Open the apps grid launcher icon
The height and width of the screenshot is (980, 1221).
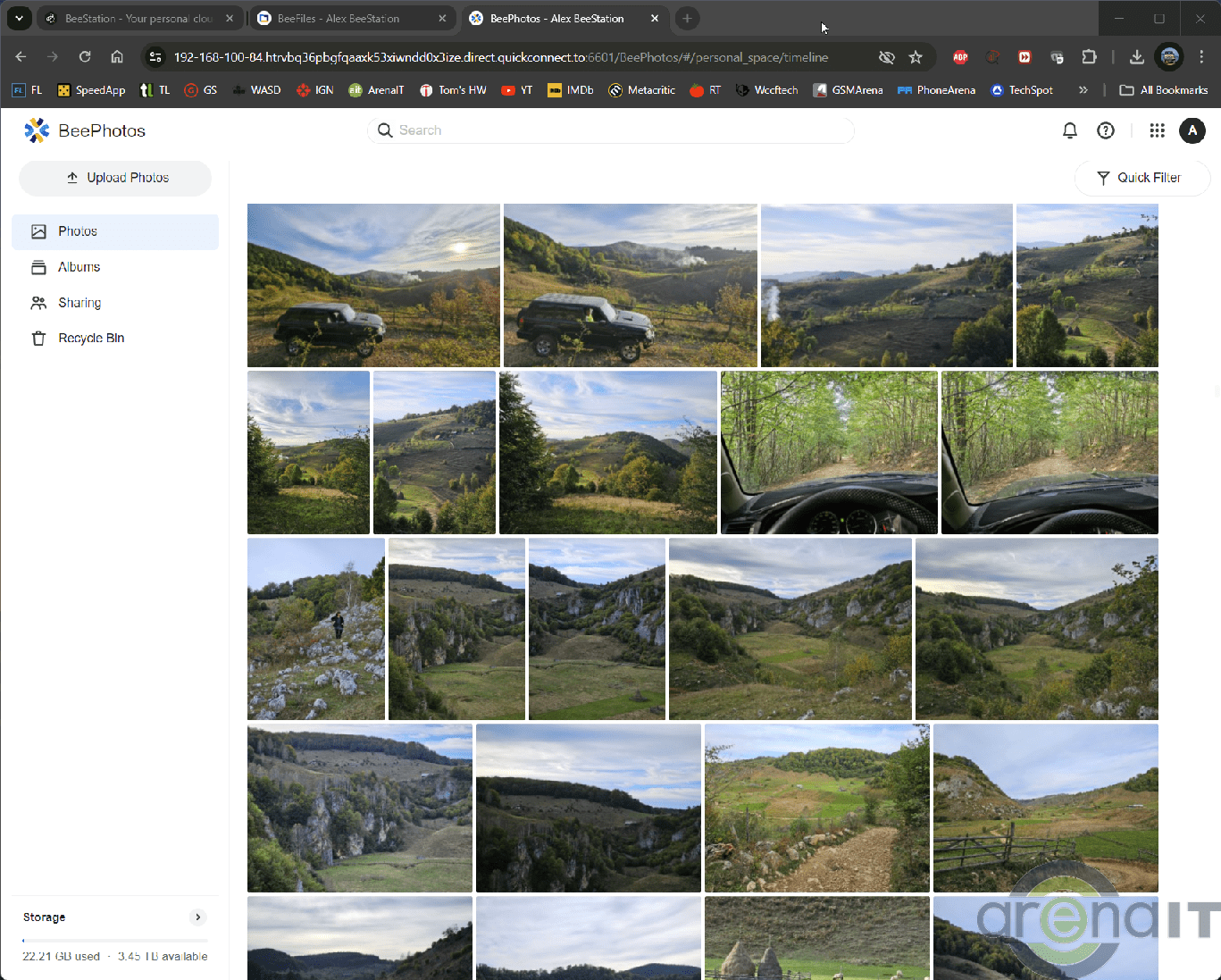(x=1157, y=130)
